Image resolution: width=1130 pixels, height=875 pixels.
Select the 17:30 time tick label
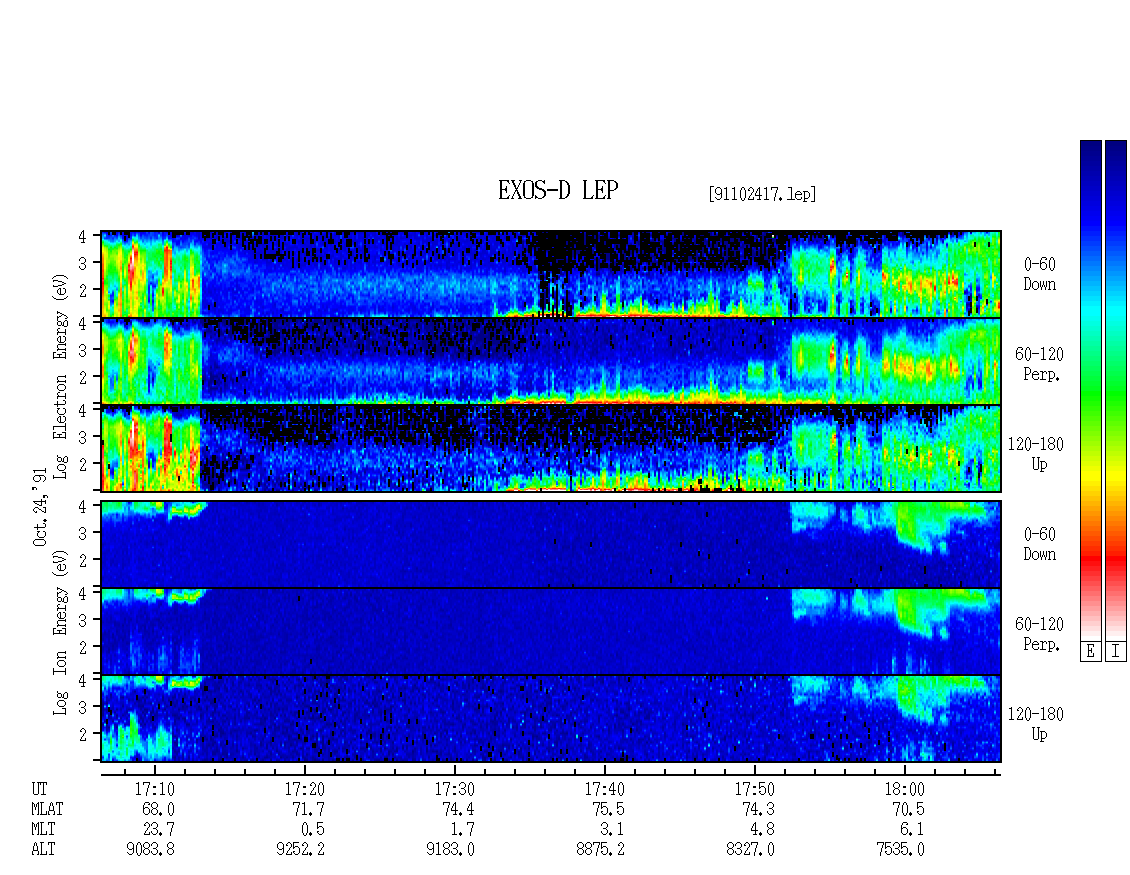454,789
